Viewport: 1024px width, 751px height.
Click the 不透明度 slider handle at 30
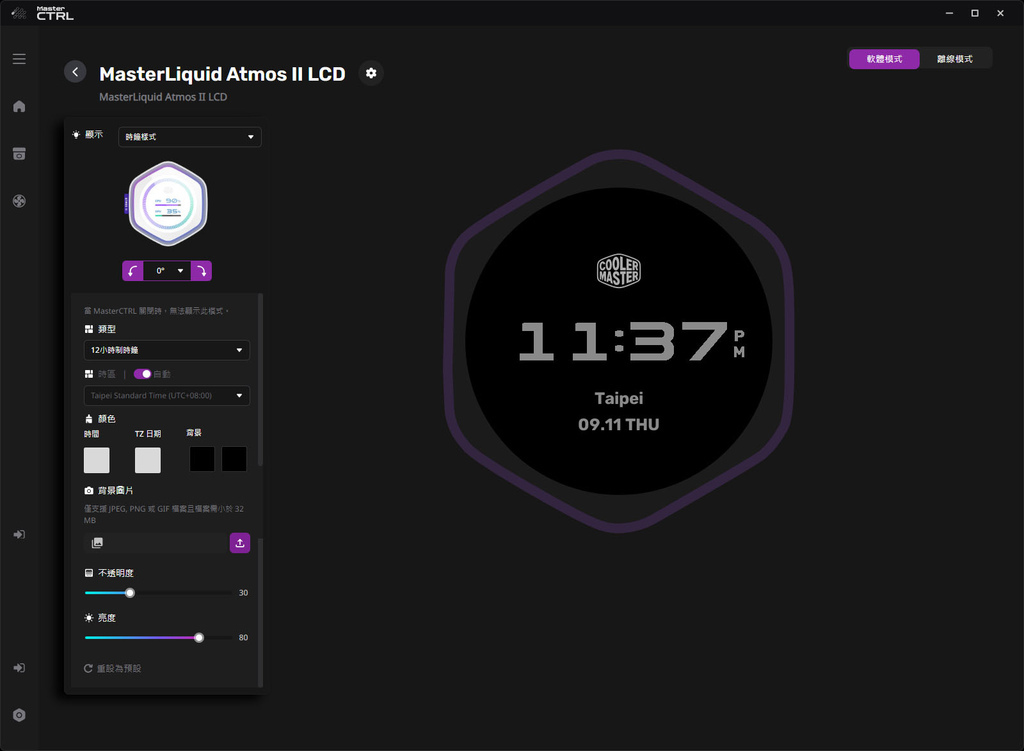click(130, 593)
